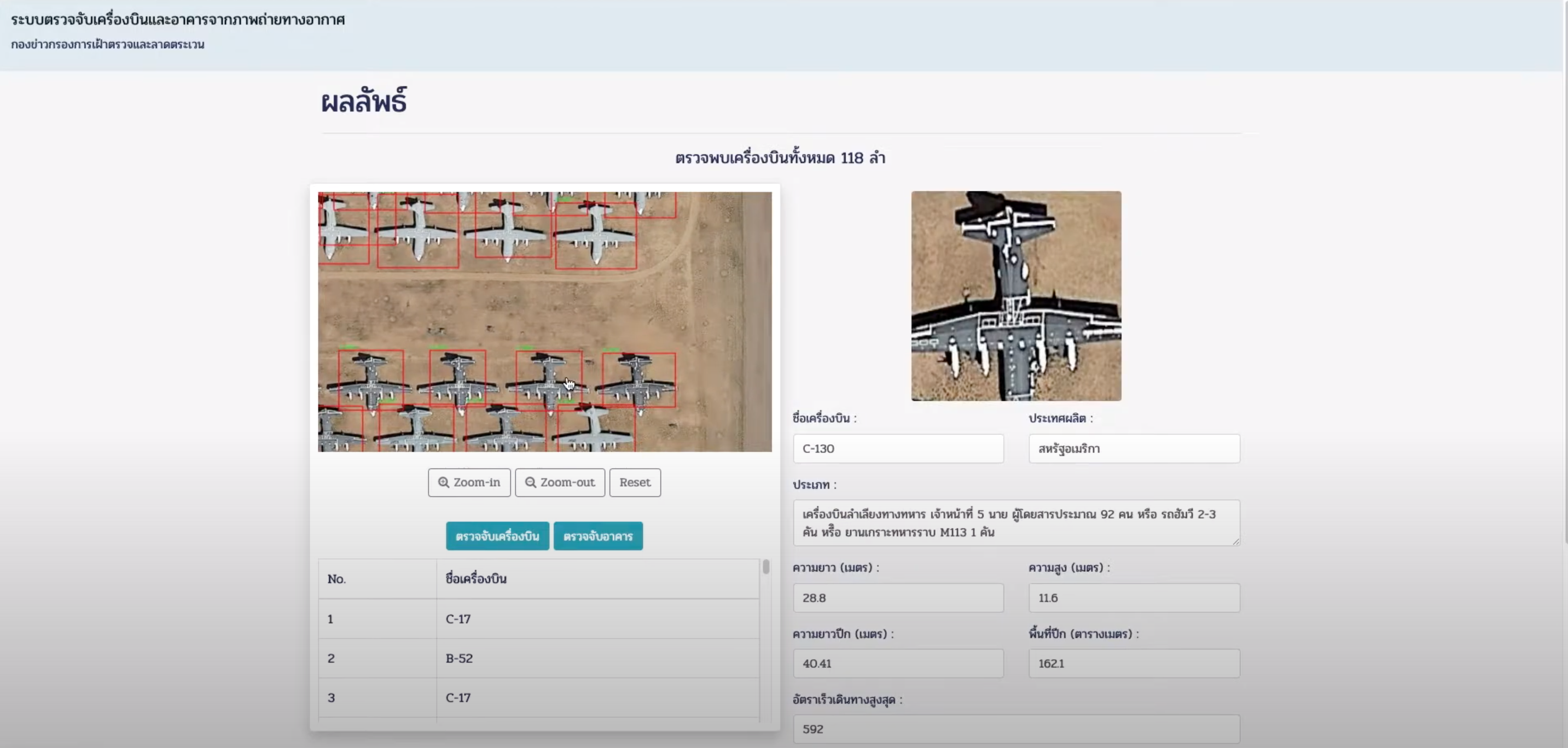Image resolution: width=1568 pixels, height=748 pixels.
Task: Click the length field 28.8
Action: (x=898, y=598)
